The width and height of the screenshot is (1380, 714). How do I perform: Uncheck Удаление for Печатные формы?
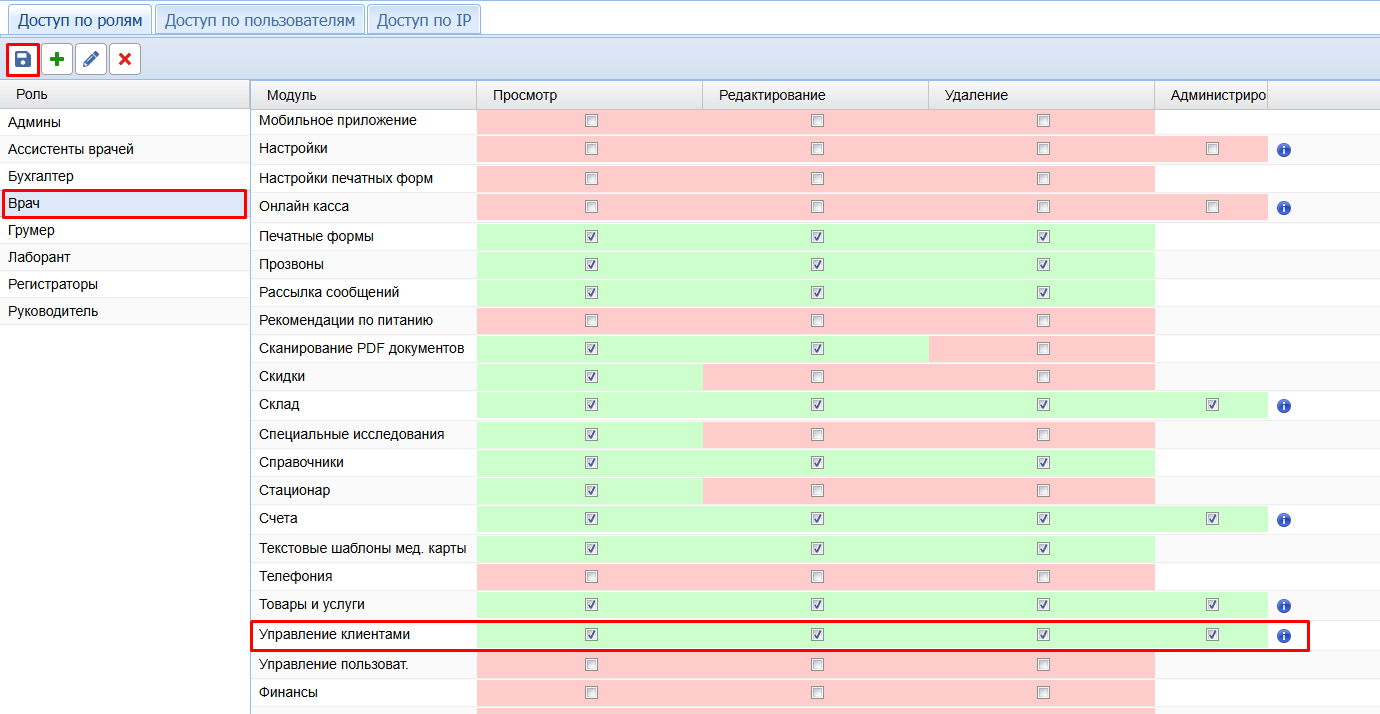point(1043,237)
